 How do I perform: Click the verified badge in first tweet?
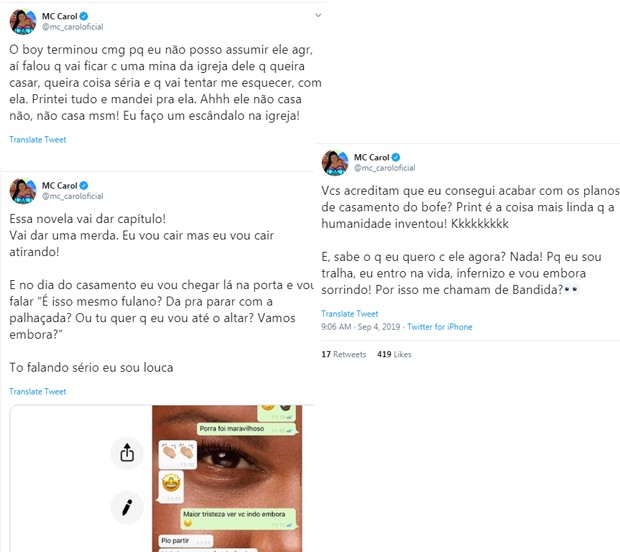[84, 16]
